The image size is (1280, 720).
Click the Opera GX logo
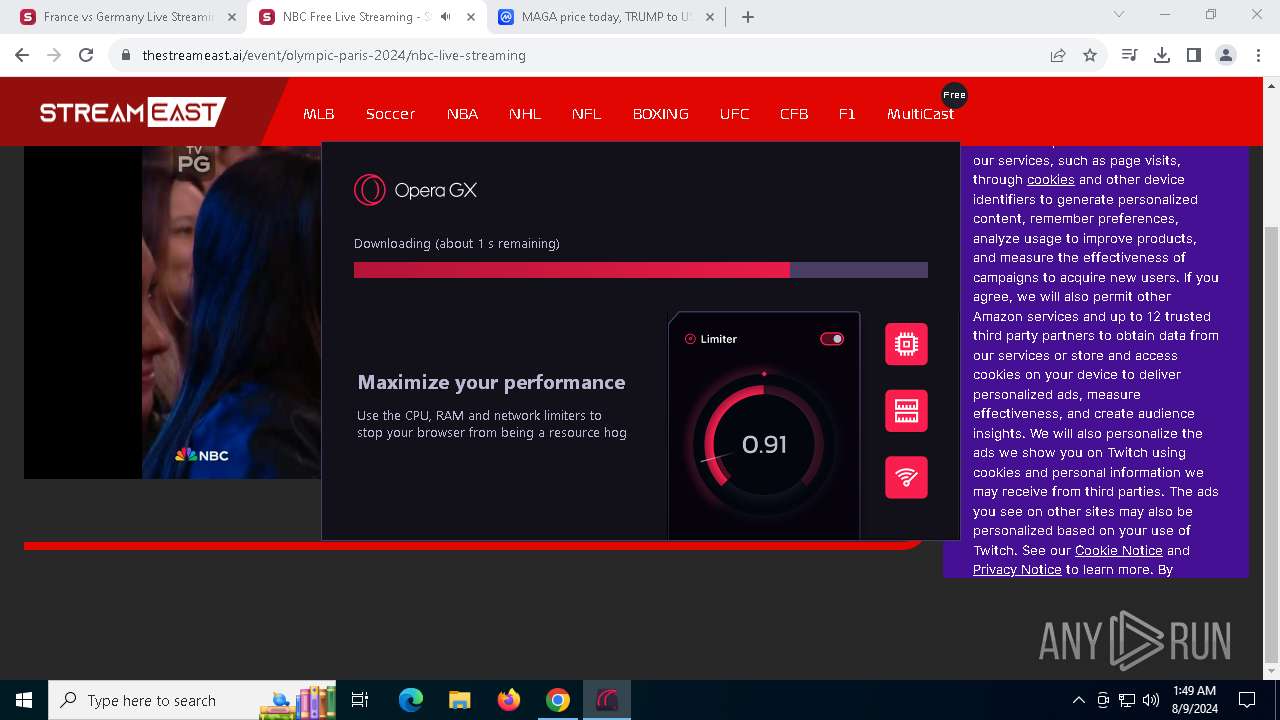pyautogui.click(x=415, y=190)
